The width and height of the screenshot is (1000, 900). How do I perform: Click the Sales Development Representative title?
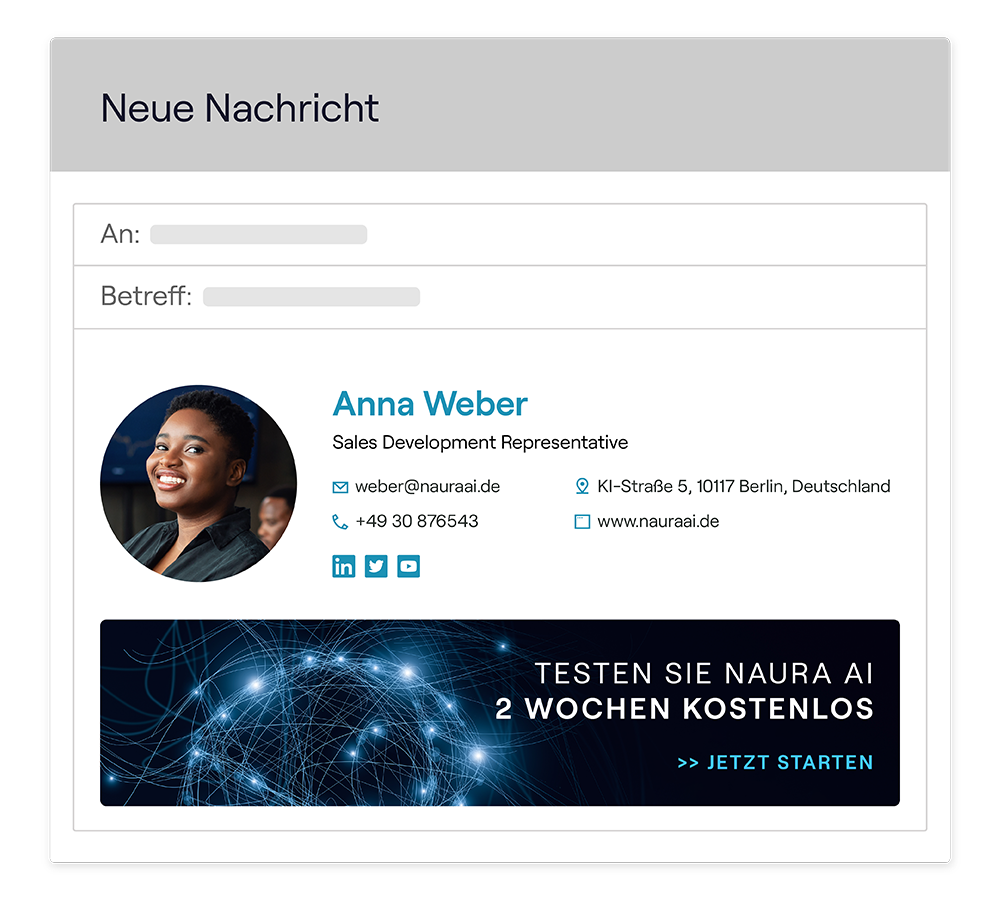pos(480,443)
